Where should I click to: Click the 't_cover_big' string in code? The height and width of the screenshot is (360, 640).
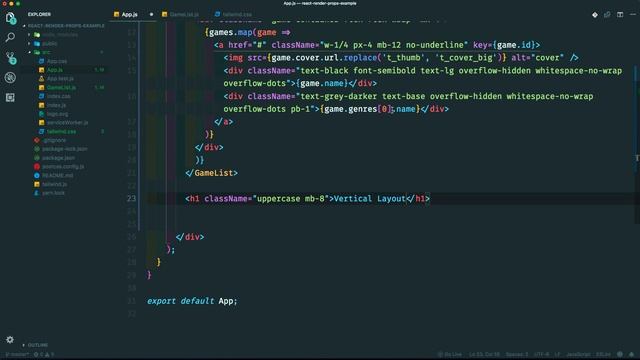[466, 58]
